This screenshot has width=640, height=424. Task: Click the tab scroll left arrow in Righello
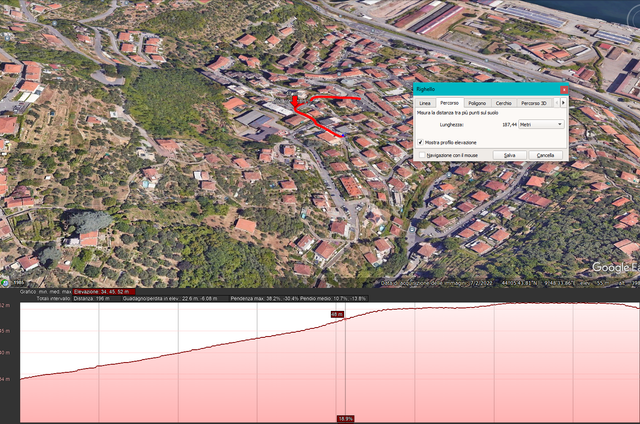[557, 103]
